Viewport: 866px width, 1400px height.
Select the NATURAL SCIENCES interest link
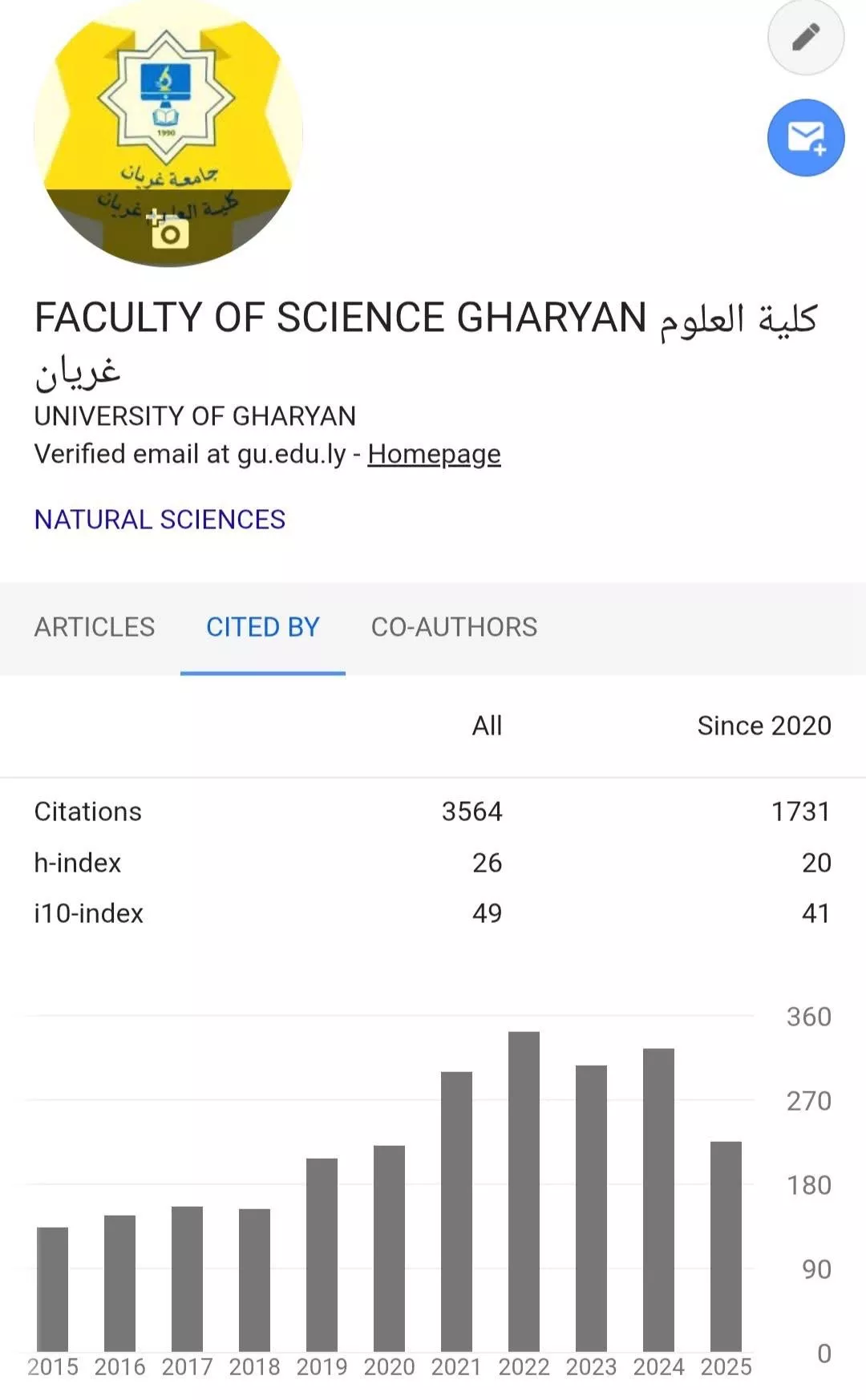[x=160, y=520]
